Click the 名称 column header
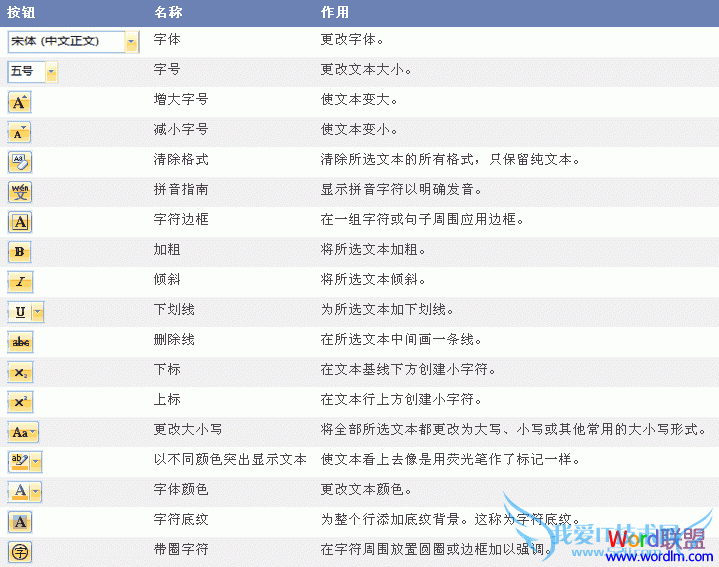719x567 pixels. pyautogui.click(x=168, y=12)
